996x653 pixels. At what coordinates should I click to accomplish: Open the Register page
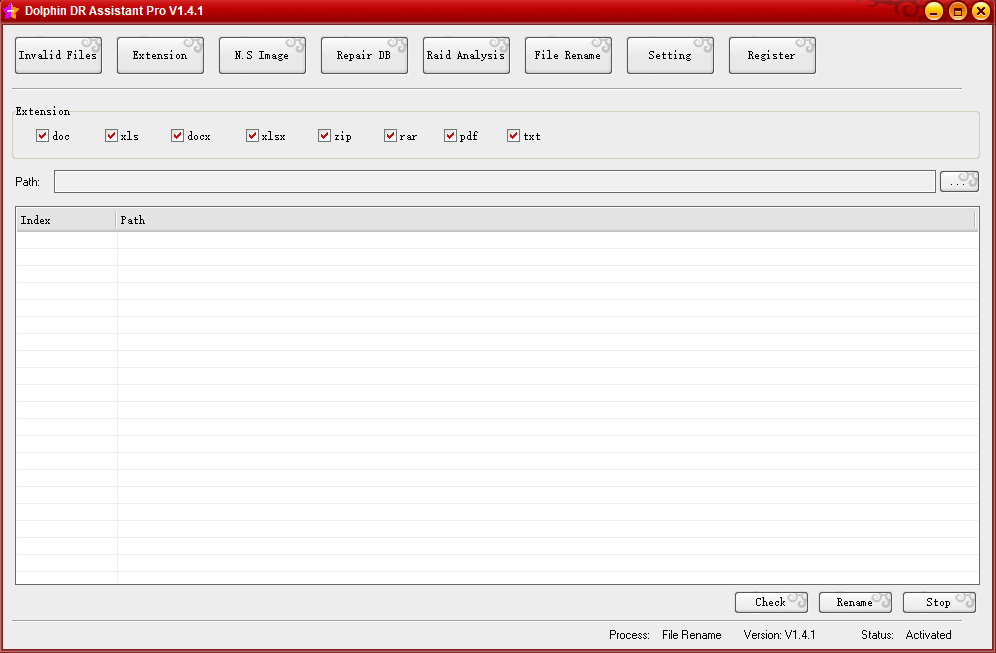tap(772, 55)
